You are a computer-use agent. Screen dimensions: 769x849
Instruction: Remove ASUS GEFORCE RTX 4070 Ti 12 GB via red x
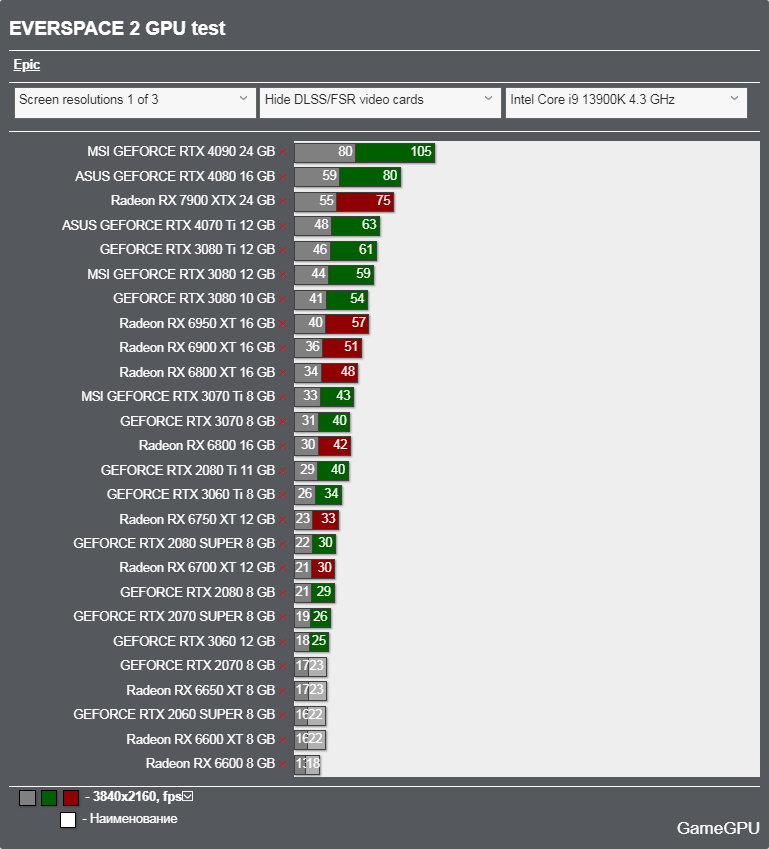(282, 226)
